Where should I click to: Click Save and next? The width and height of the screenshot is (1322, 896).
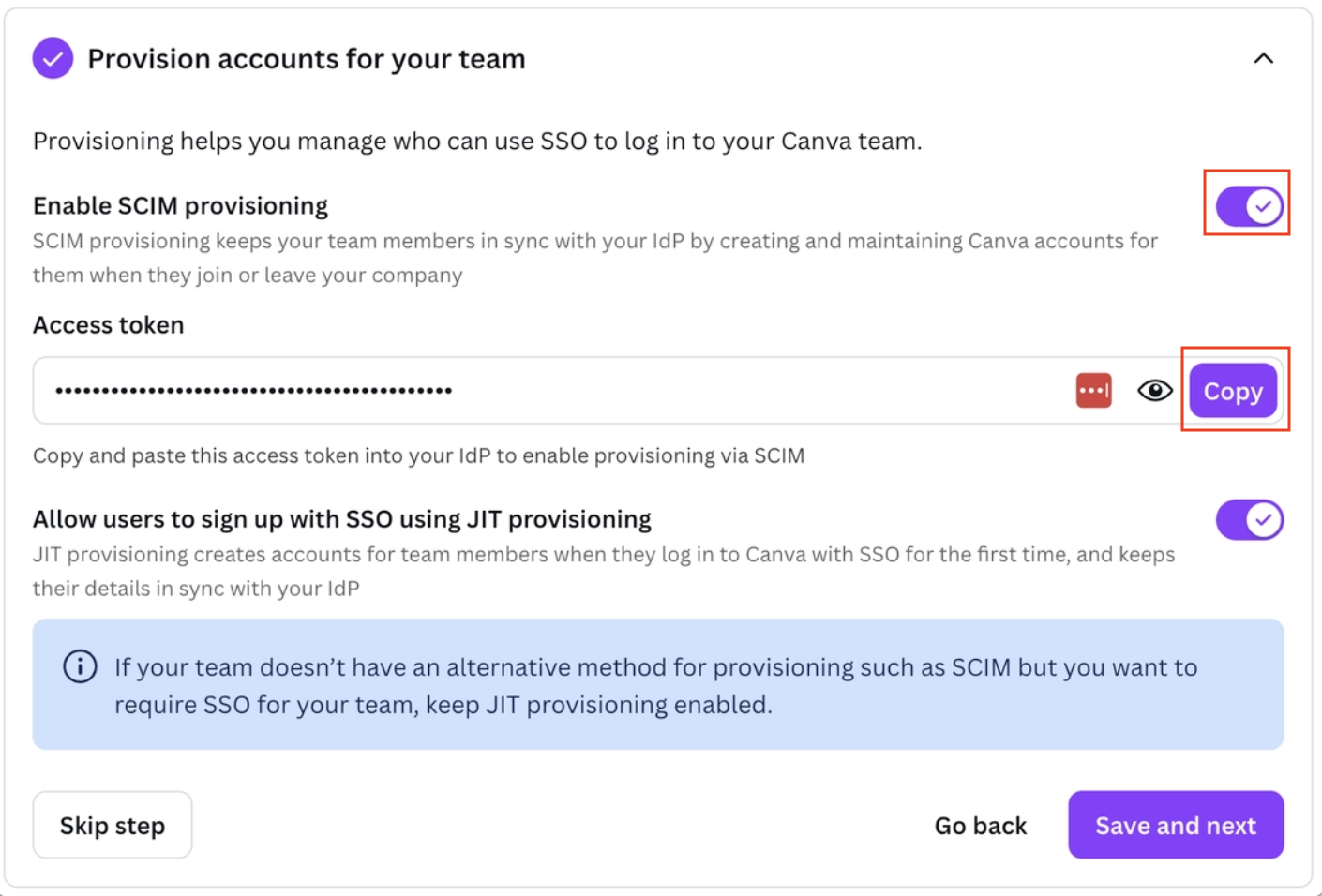click(1175, 826)
